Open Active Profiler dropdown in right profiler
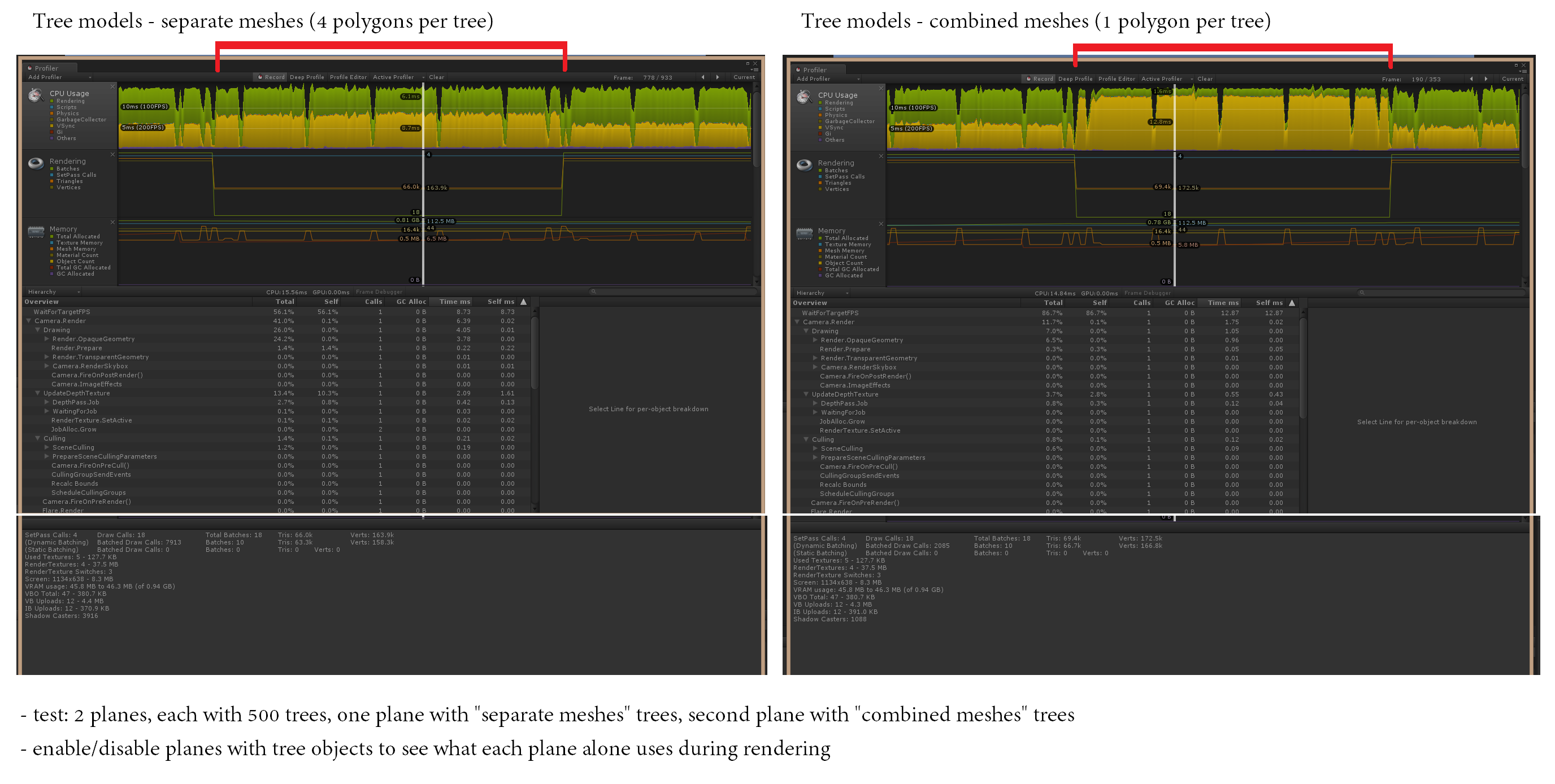The width and height of the screenshot is (1555, 784). click(x=1166, y=79)
